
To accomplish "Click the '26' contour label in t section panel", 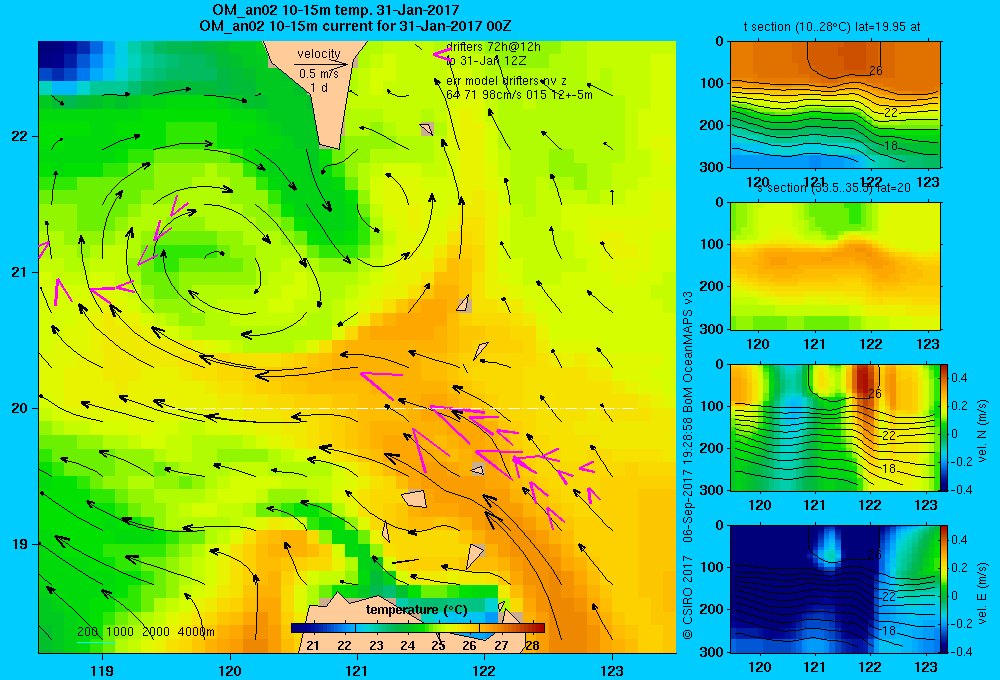I will coord(876,70).
